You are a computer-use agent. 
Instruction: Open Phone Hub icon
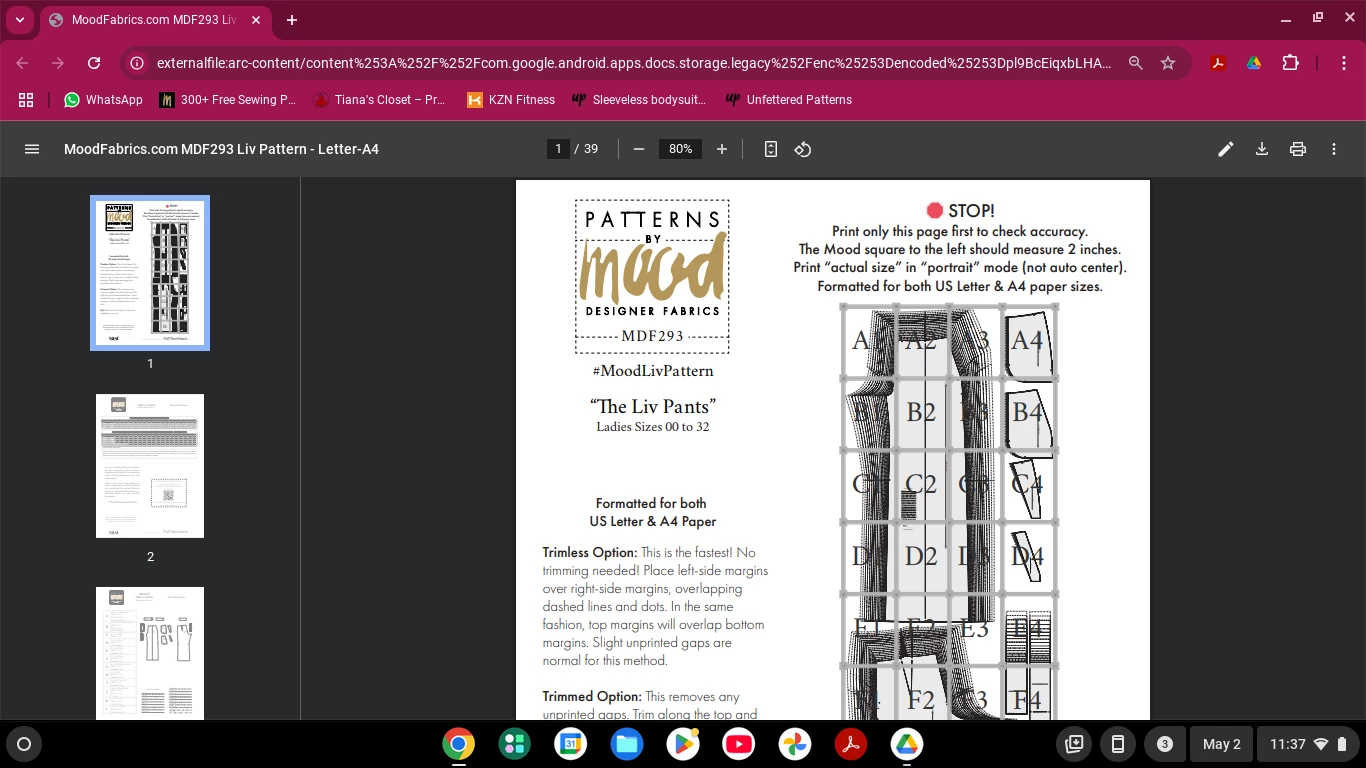point(1119,744)
